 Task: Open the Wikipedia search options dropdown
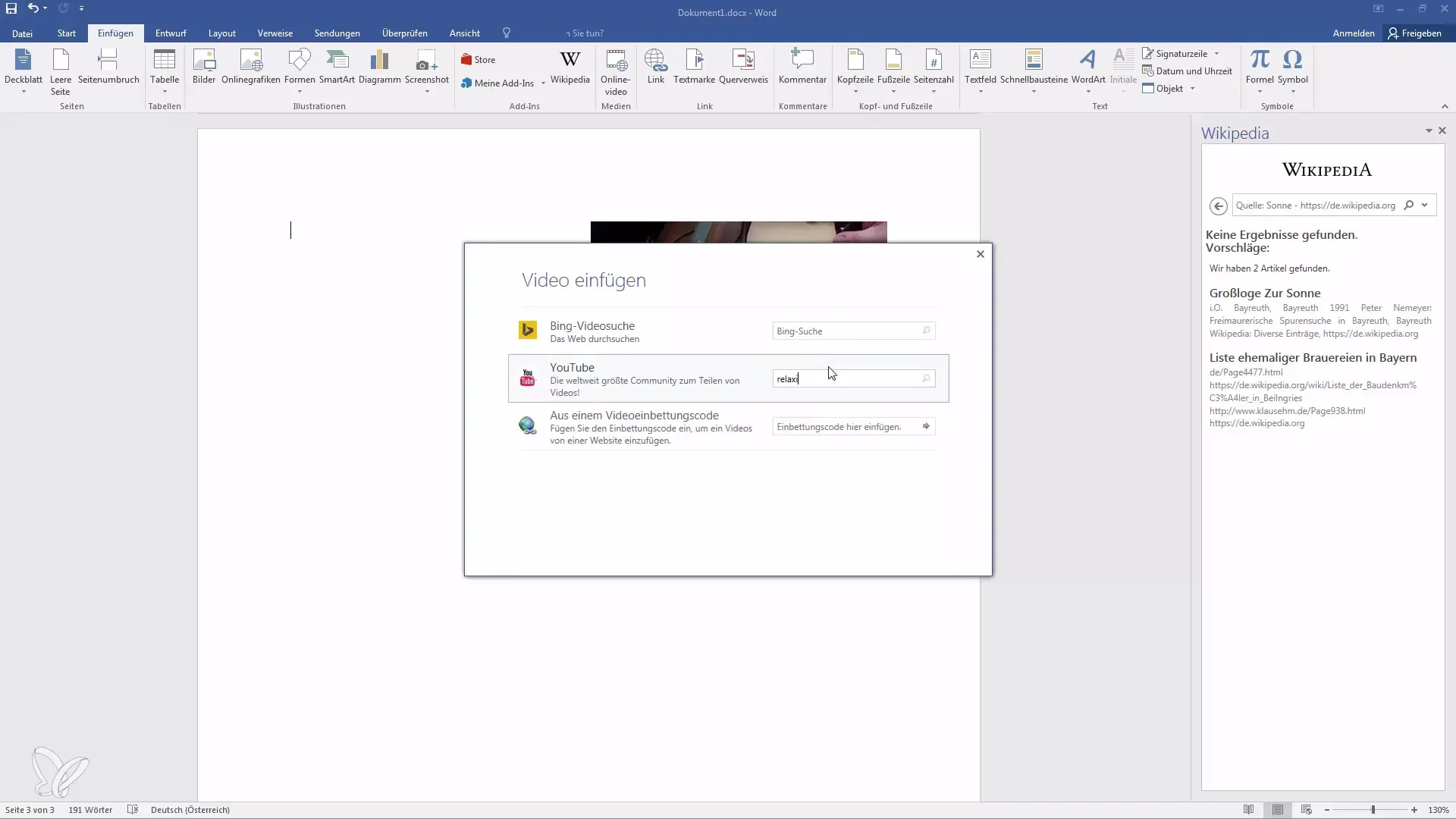tap(1424, 205)
